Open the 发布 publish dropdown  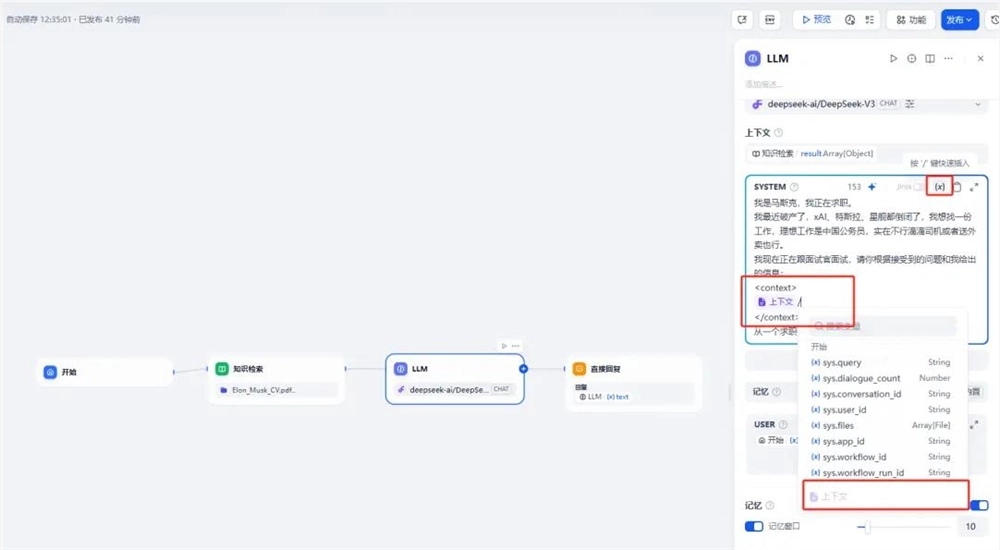tap(959, 20)
